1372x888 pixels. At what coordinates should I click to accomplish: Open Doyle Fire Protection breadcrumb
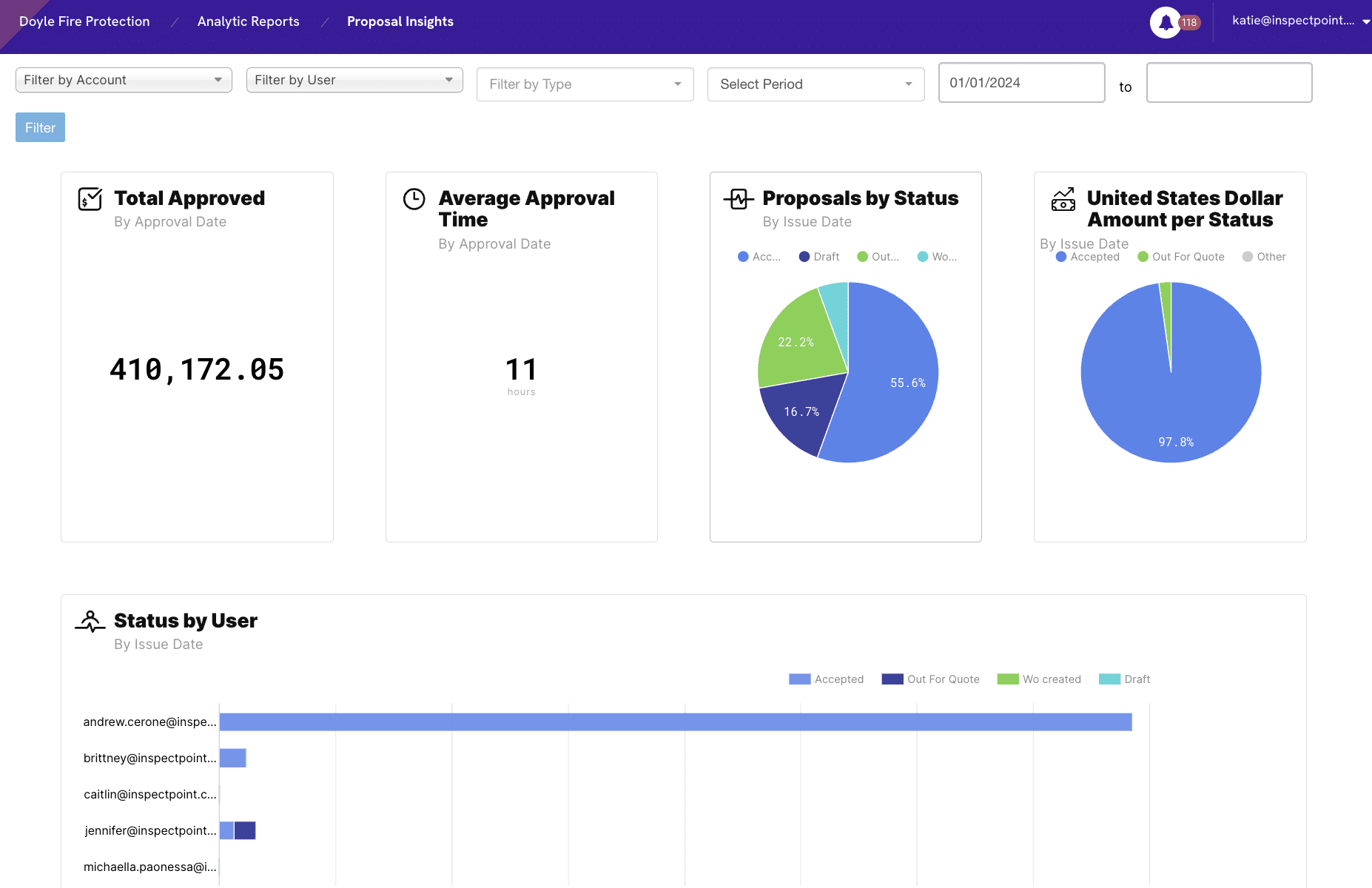84,21
